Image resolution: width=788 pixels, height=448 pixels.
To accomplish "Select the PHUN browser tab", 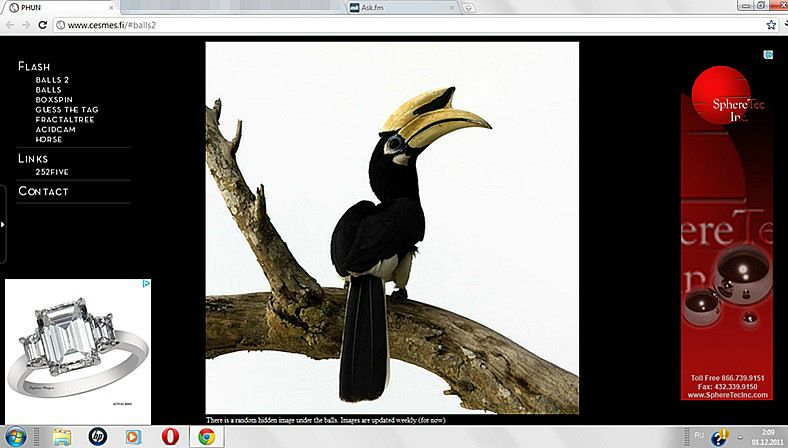I will point(60,7).
